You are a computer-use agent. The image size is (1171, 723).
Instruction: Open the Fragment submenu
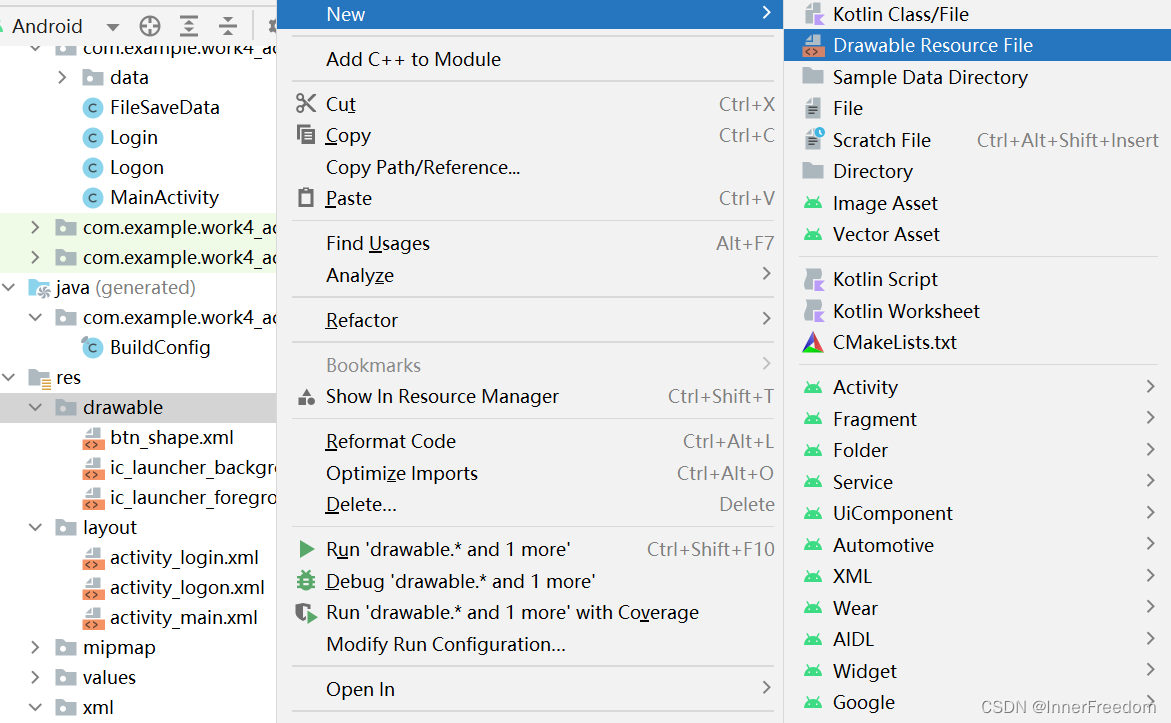click(x=978, y=419)
